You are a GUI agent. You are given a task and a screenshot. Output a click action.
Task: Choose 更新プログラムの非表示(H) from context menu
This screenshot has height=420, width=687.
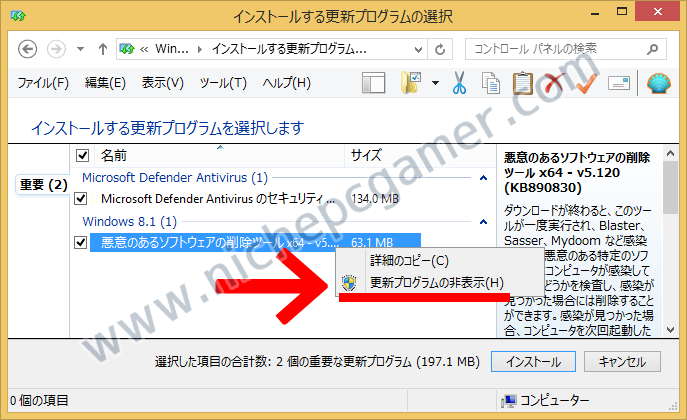pyautogui.click(x=440, y=282)
